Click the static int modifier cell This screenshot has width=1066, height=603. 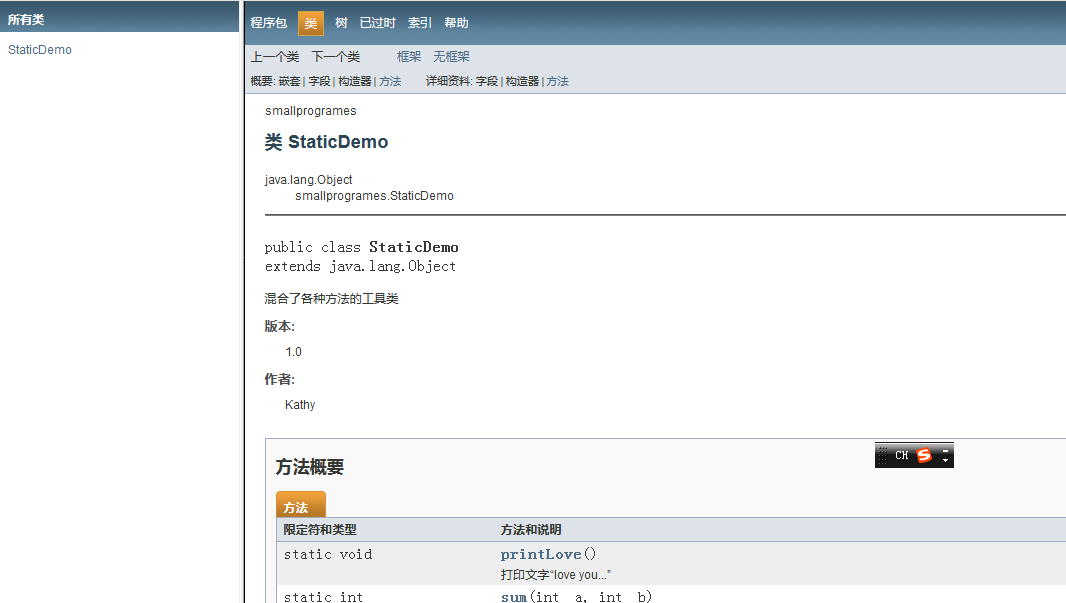324,597
